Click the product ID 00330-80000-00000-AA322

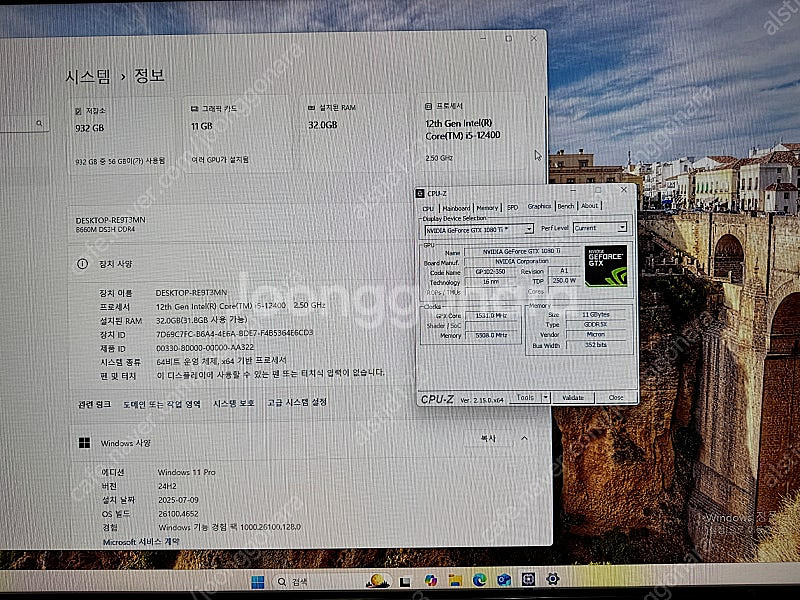point(205,347)
